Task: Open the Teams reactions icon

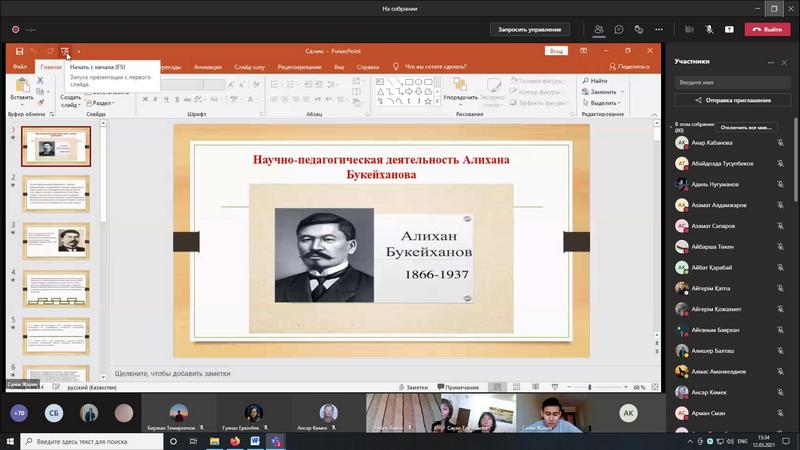Action: pyautogui.click(x=639, y=30)
